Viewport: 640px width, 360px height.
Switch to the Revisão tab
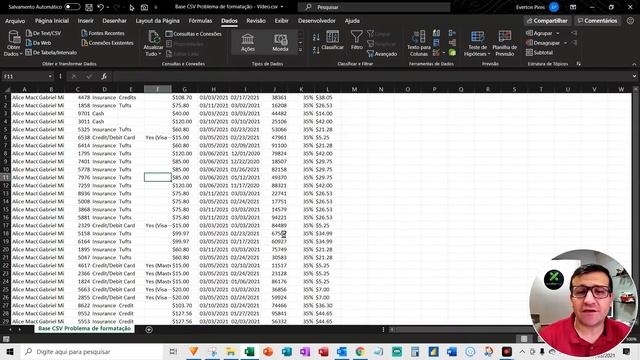pyautogui.click(x=256, y=21)
